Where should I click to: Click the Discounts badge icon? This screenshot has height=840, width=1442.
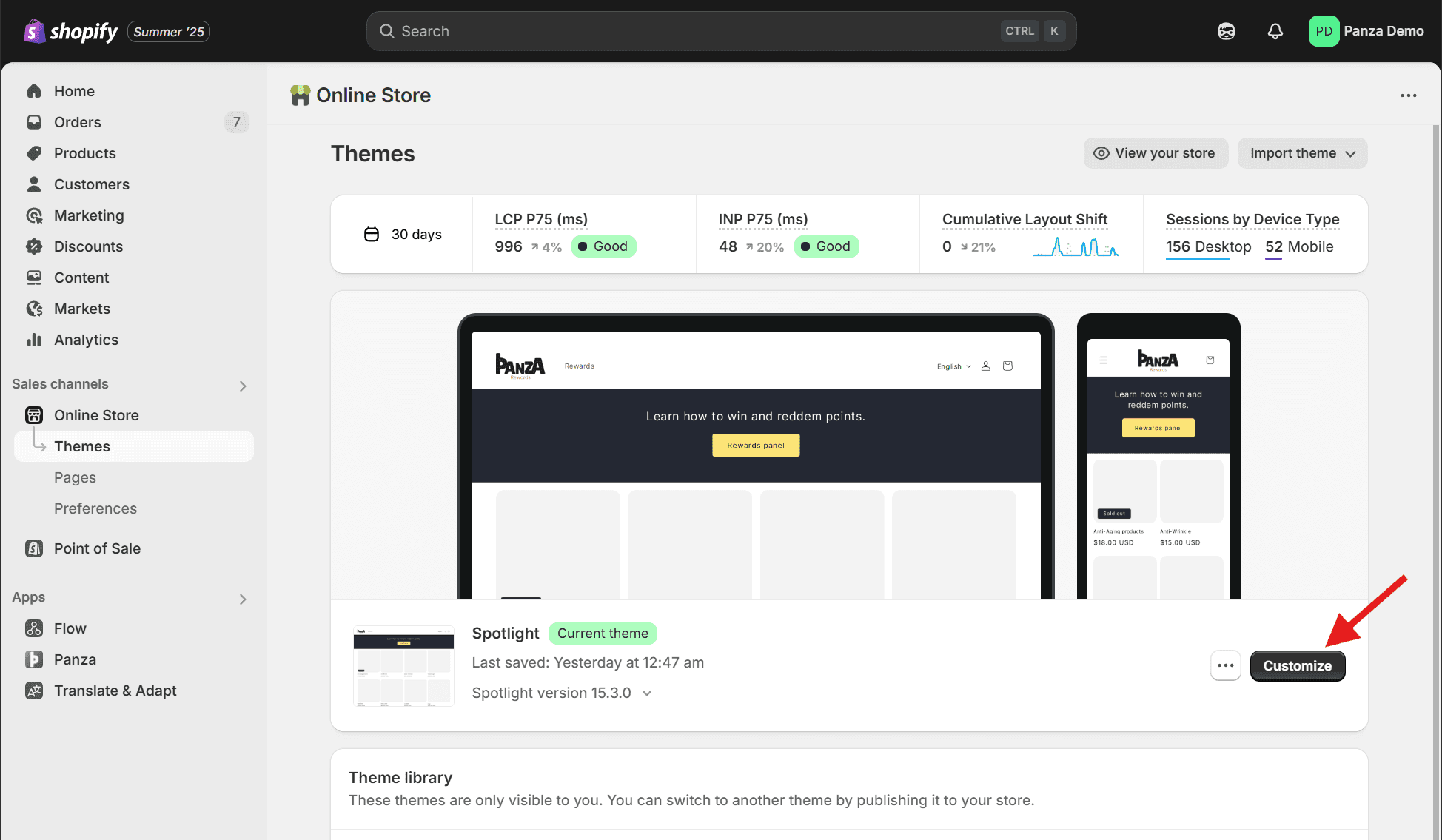[34, 246]
